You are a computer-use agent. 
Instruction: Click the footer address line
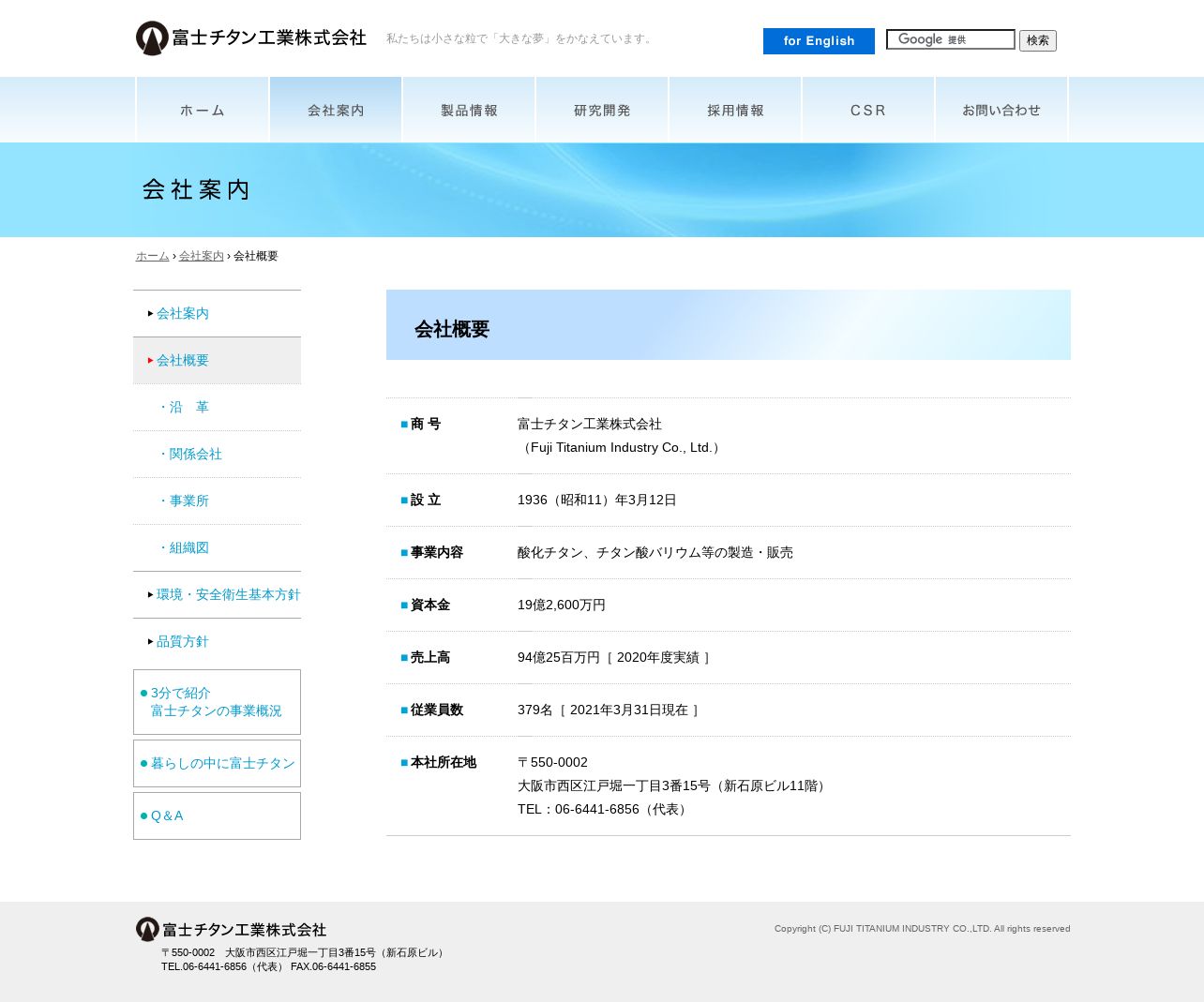[304, 952]
